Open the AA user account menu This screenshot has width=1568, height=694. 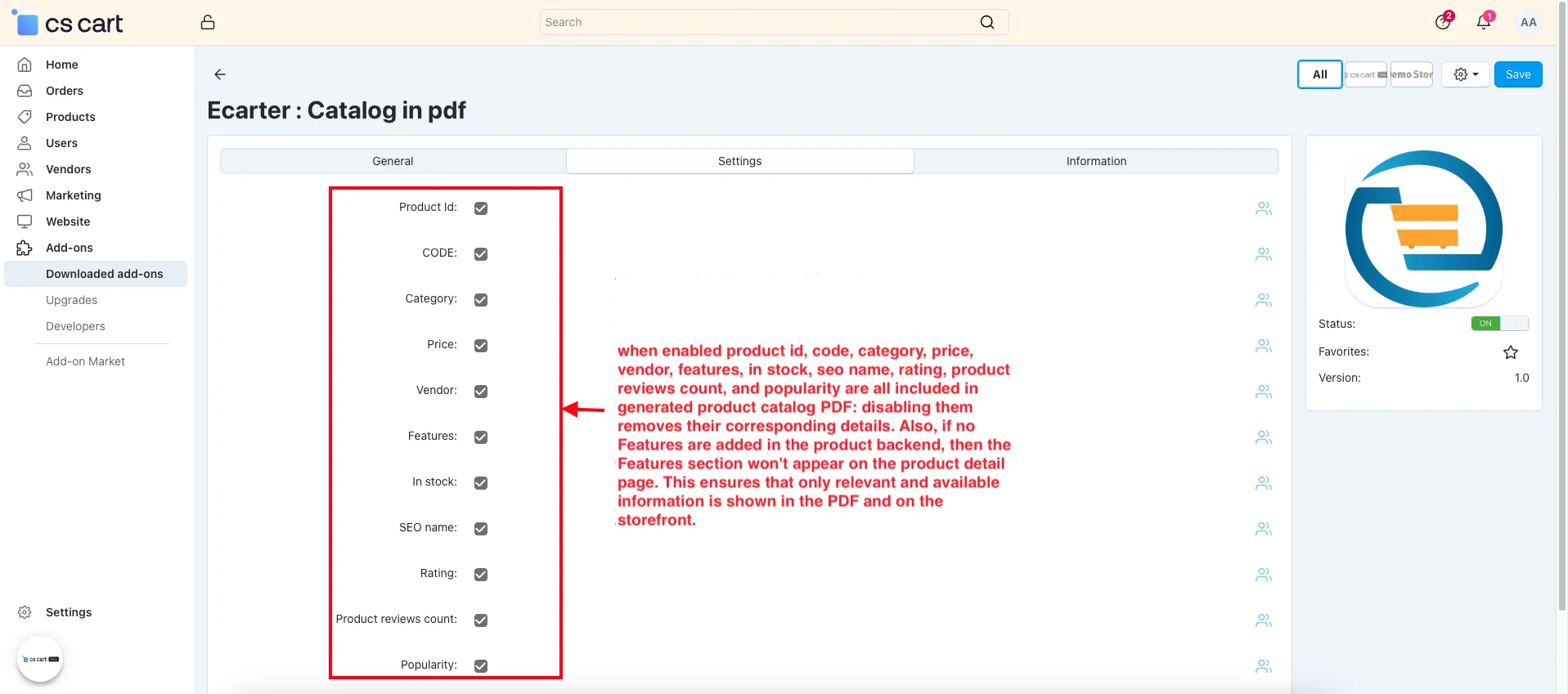click(x=1528, y=22)
